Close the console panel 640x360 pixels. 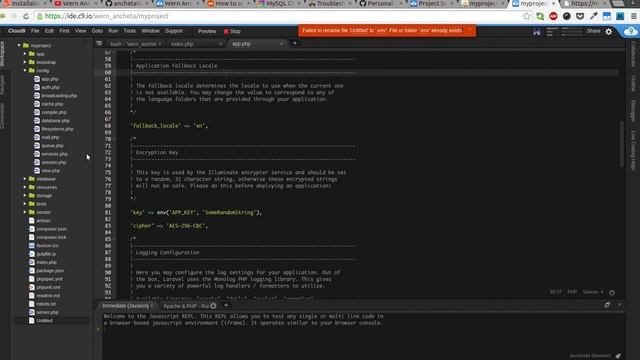620,305
